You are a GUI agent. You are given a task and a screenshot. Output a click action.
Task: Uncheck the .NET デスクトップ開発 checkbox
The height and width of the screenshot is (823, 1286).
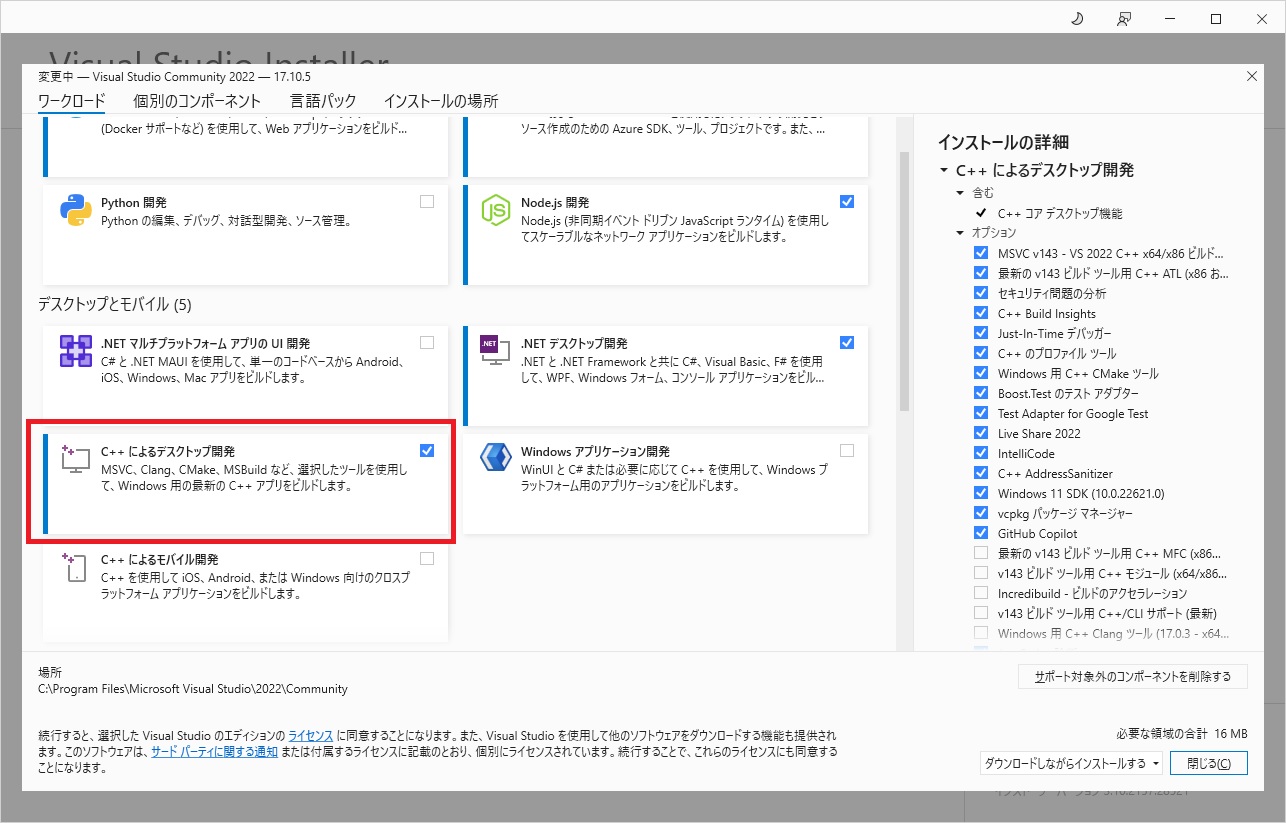847,342
